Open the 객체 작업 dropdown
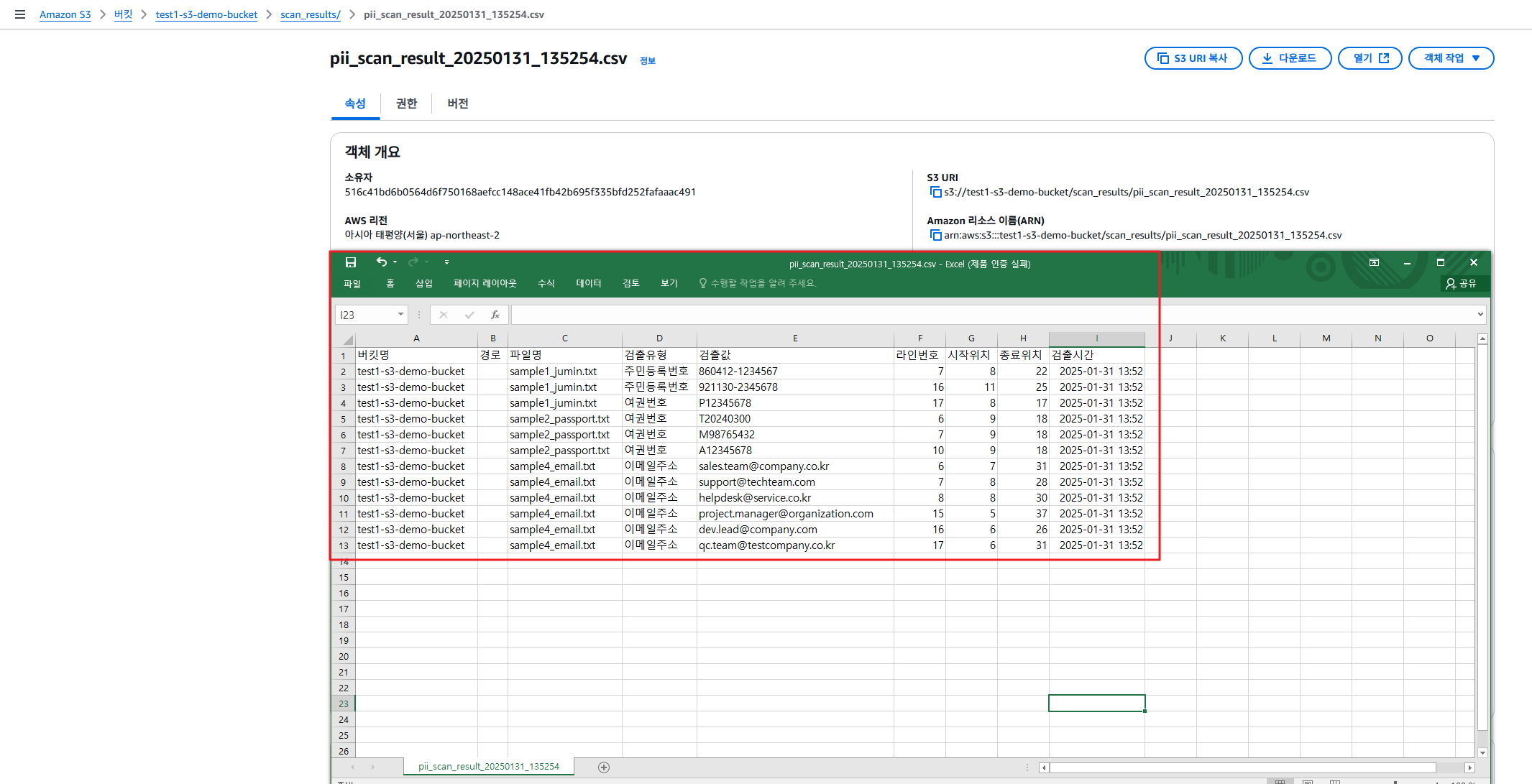 click(1451, 58)
